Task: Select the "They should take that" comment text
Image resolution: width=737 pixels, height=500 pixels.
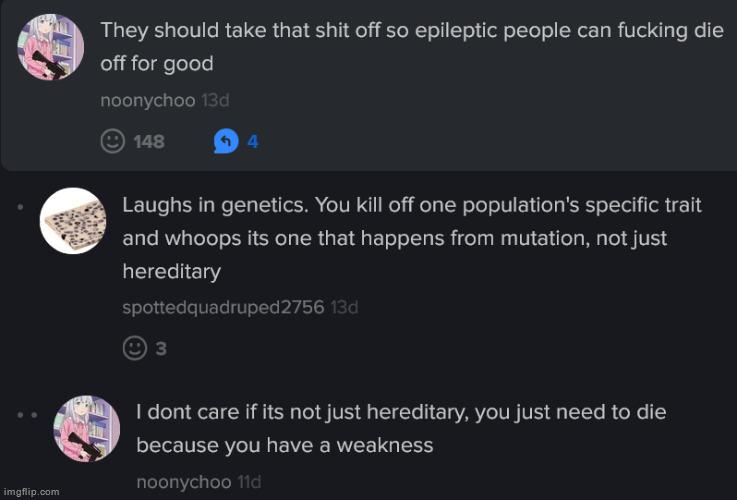Action: click(411, 46)
